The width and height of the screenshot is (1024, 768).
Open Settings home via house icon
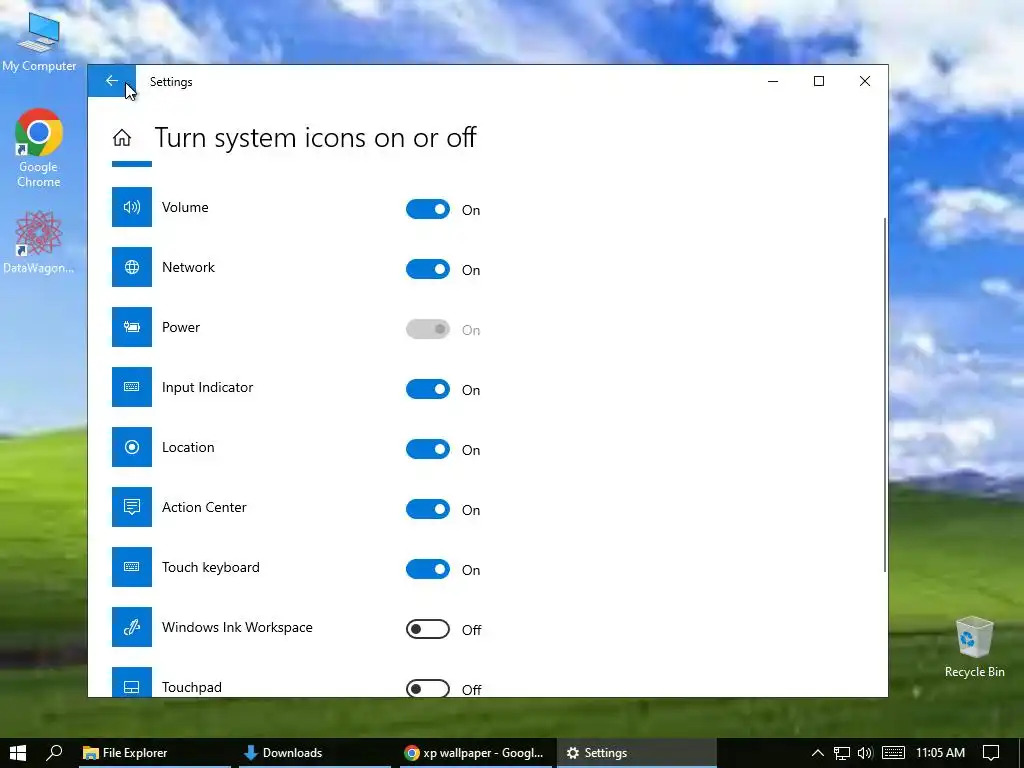tap(121, 138)
